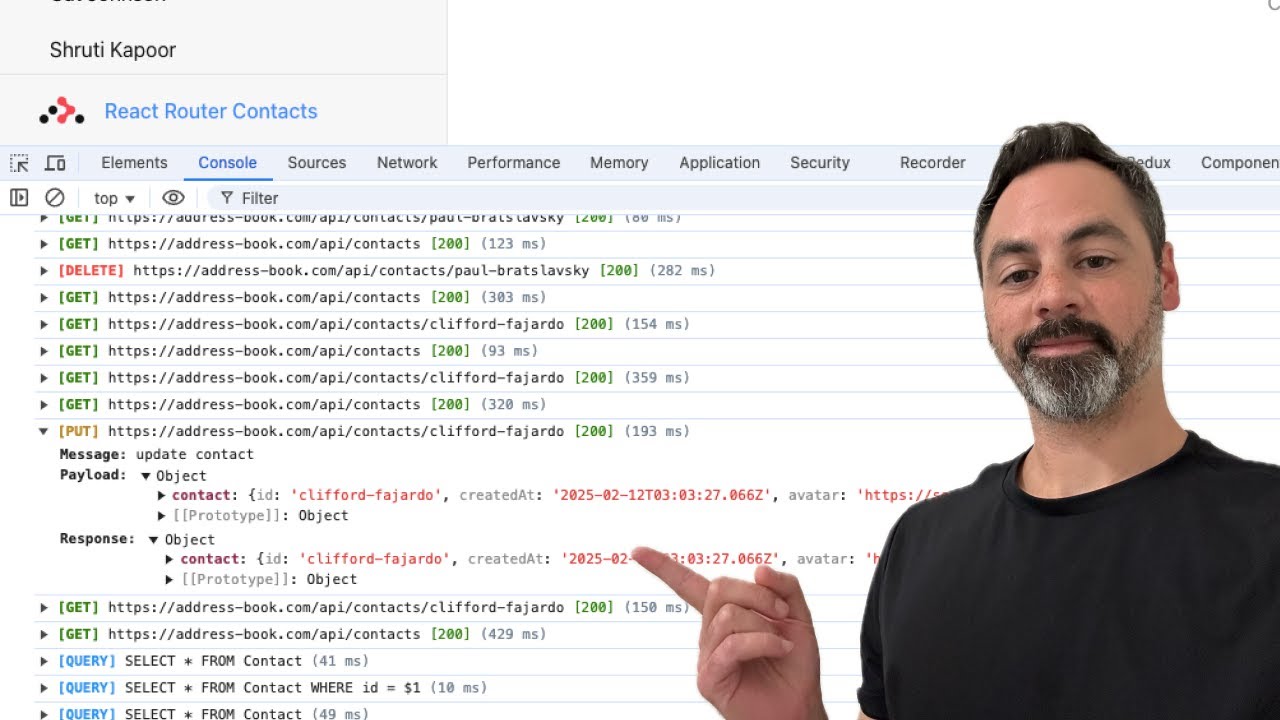Viewport: 1280px width, 720px height.
Task: Expand the GET contacts entry taking 303 ms
Action: 43,298
